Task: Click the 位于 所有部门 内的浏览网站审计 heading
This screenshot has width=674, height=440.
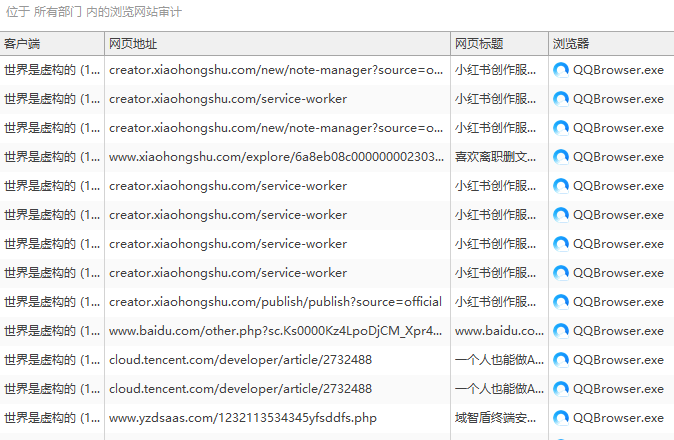Action: [94, 12]
